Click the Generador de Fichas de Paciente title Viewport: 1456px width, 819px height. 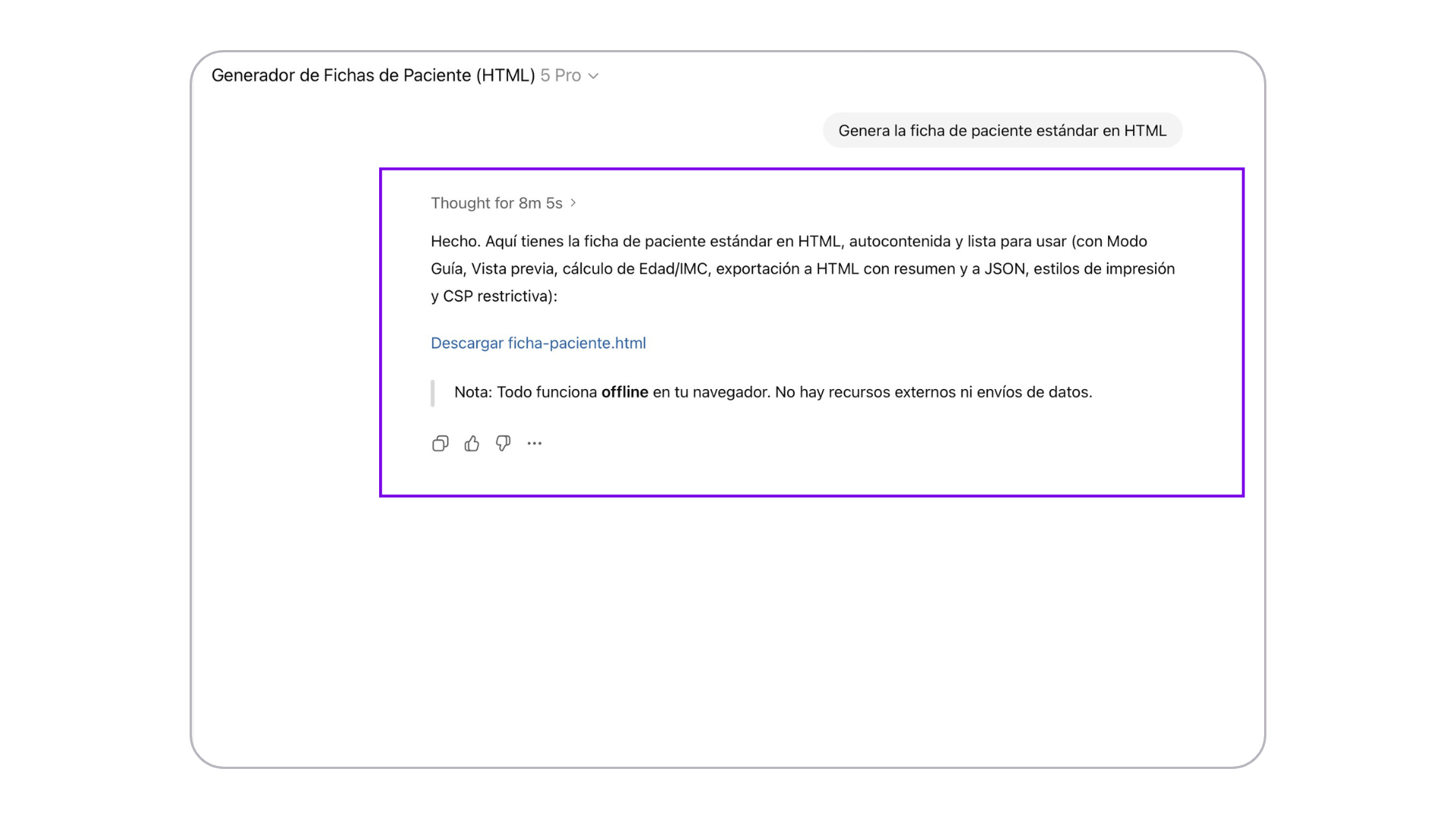pos(341,76)
